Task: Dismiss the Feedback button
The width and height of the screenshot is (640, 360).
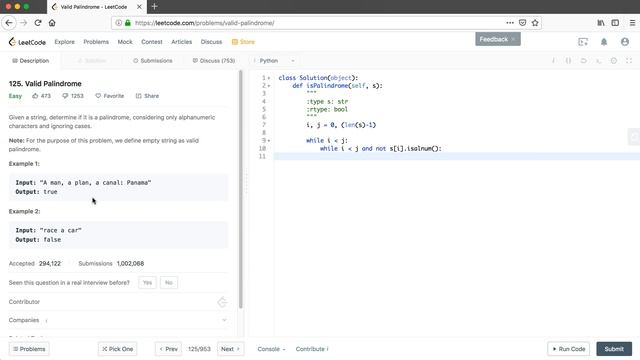Action: coord(513,39)
